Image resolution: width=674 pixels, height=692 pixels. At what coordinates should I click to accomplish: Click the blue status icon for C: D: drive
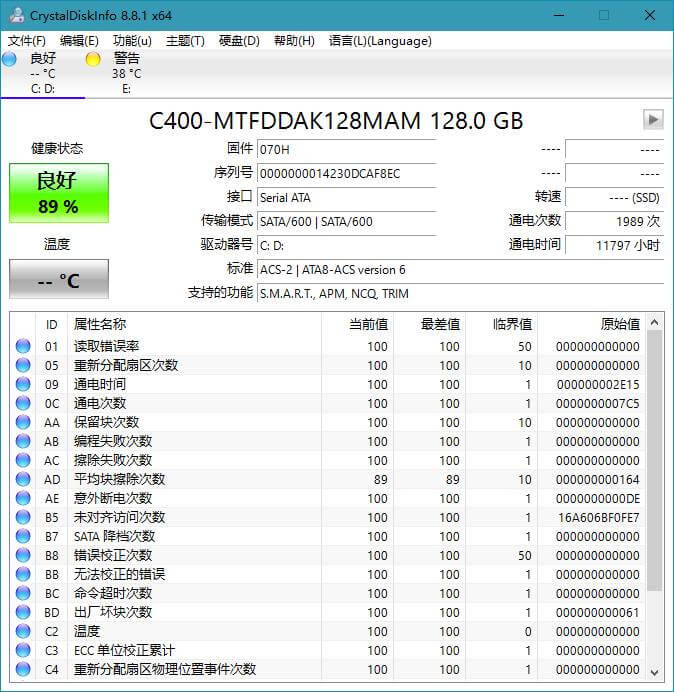(x=10, y=59)
